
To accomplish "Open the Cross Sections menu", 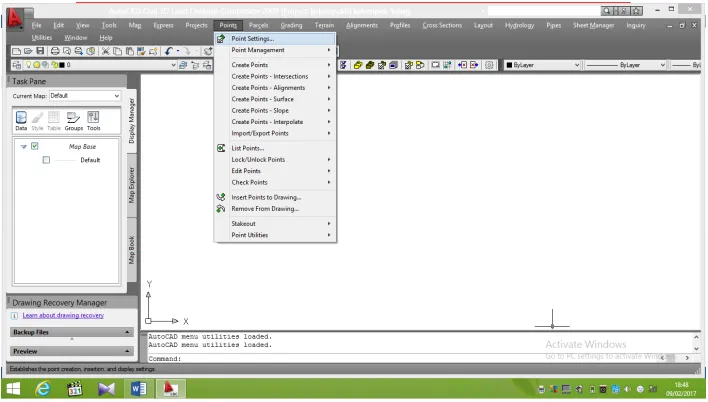I will click(x=442, y=25).
